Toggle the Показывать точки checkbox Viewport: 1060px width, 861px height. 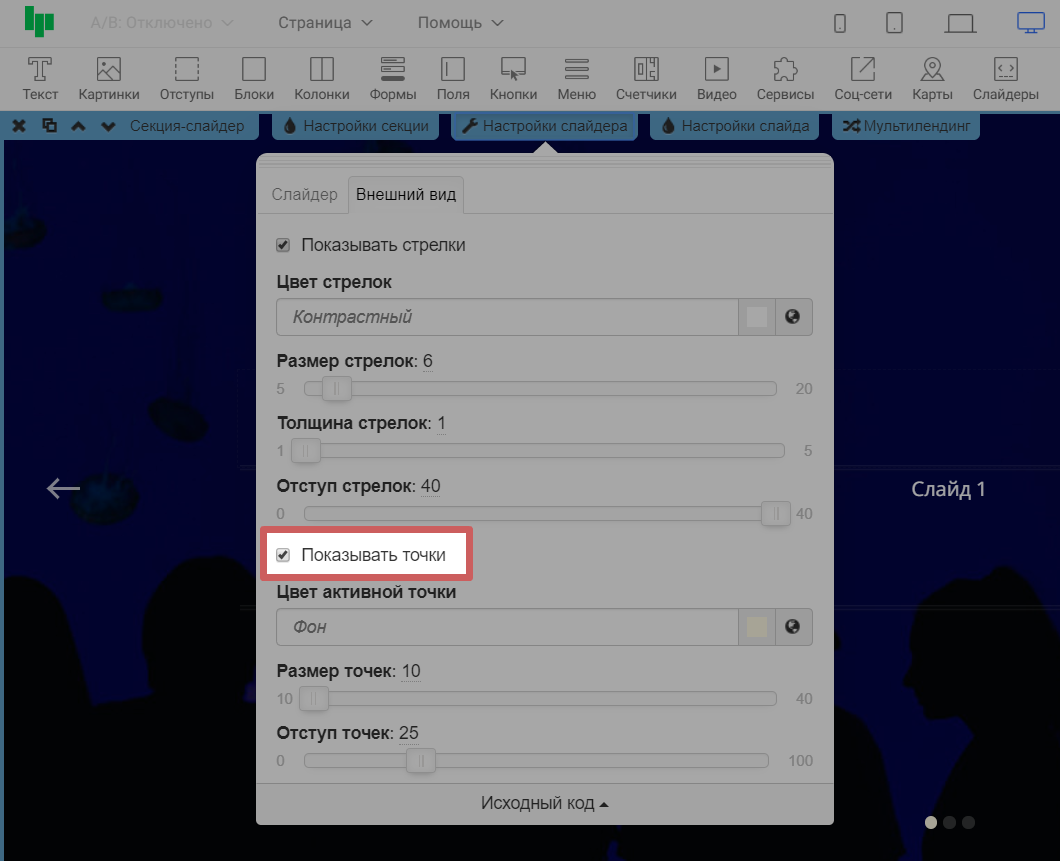[x=283, y=555]
